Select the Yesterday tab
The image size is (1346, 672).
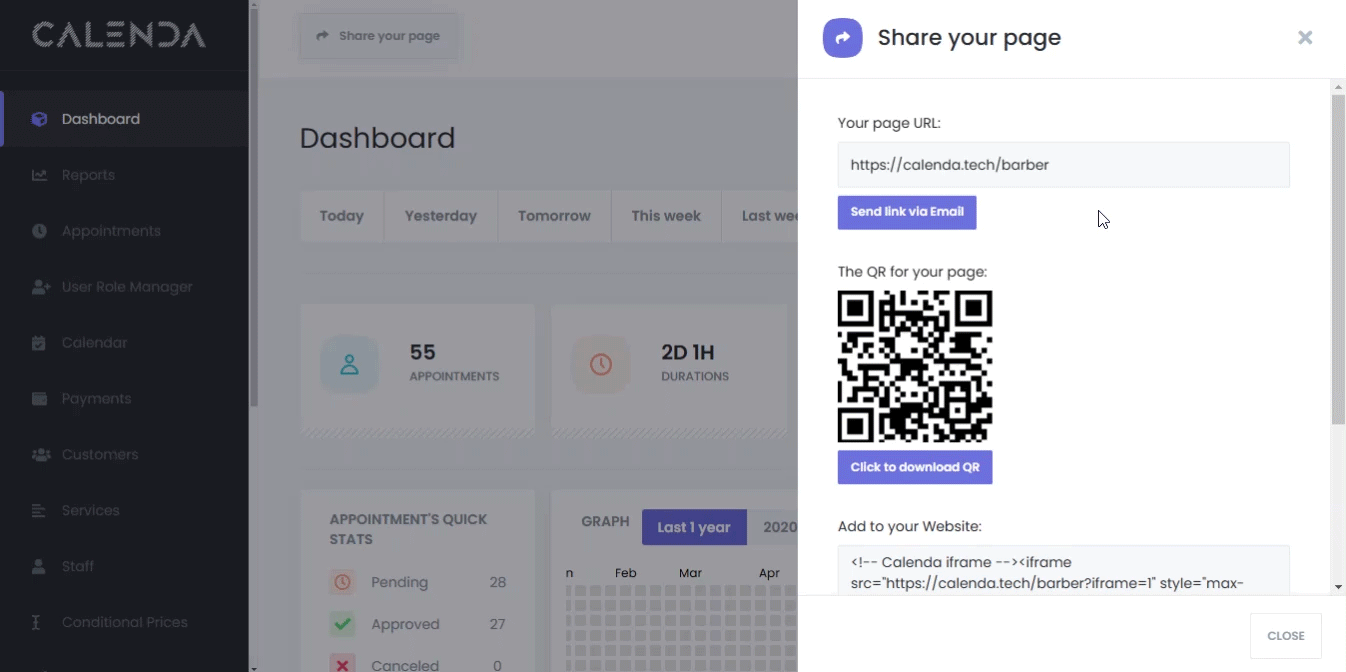440,216
